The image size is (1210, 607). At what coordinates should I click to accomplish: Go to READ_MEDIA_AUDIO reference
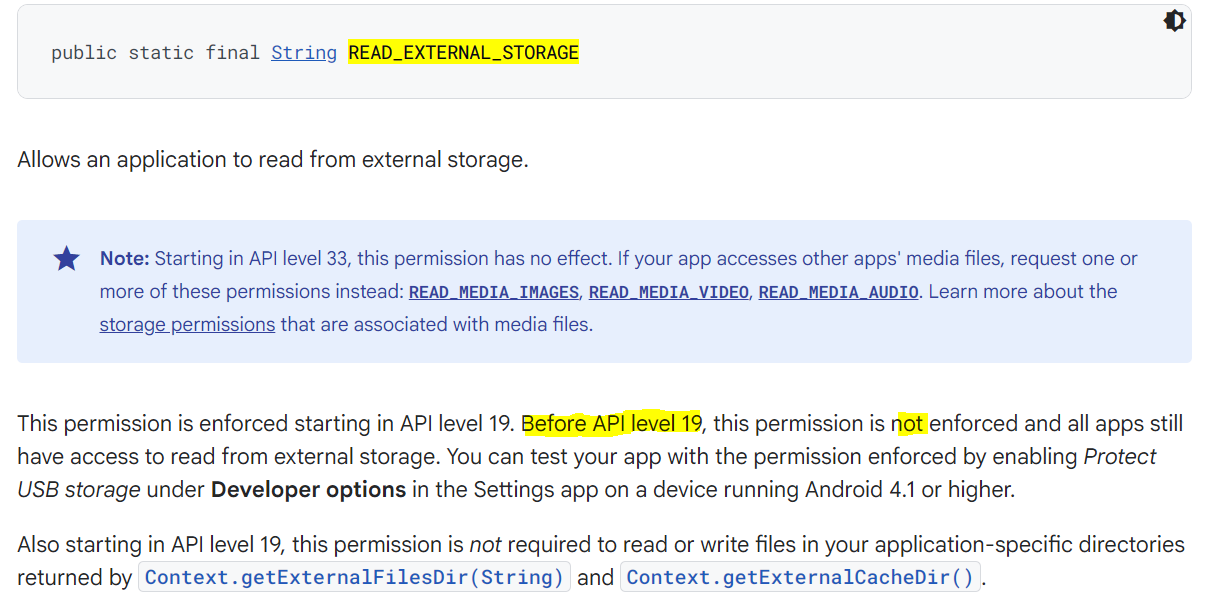838,292
